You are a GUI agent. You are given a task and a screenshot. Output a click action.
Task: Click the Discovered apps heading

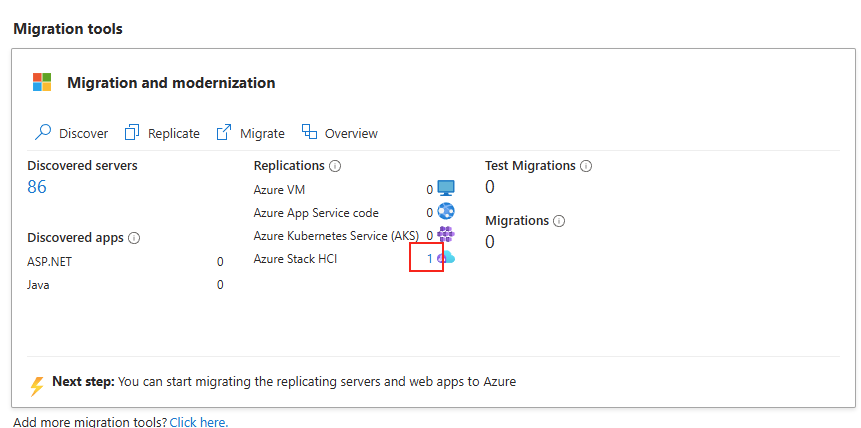tap(76, 238)
